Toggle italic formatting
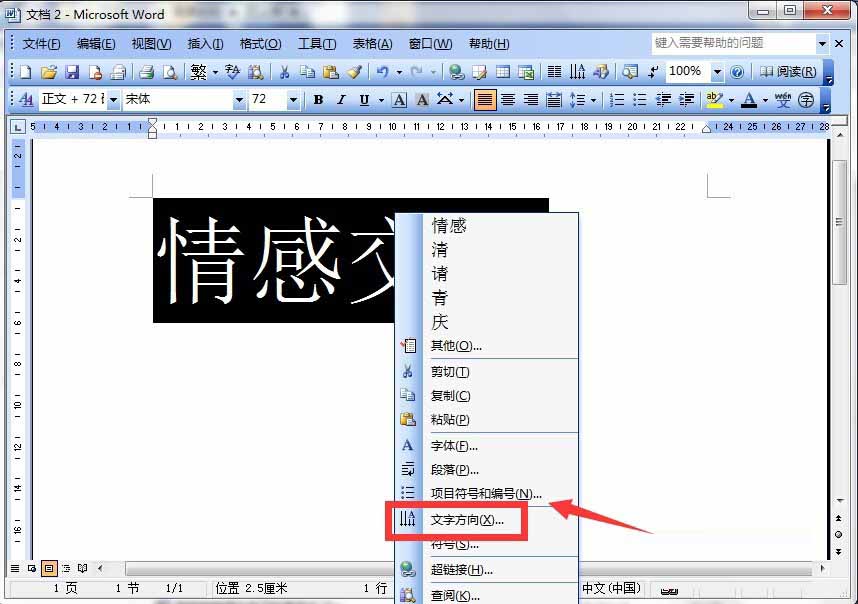858x604 pixels. (341, 100)
